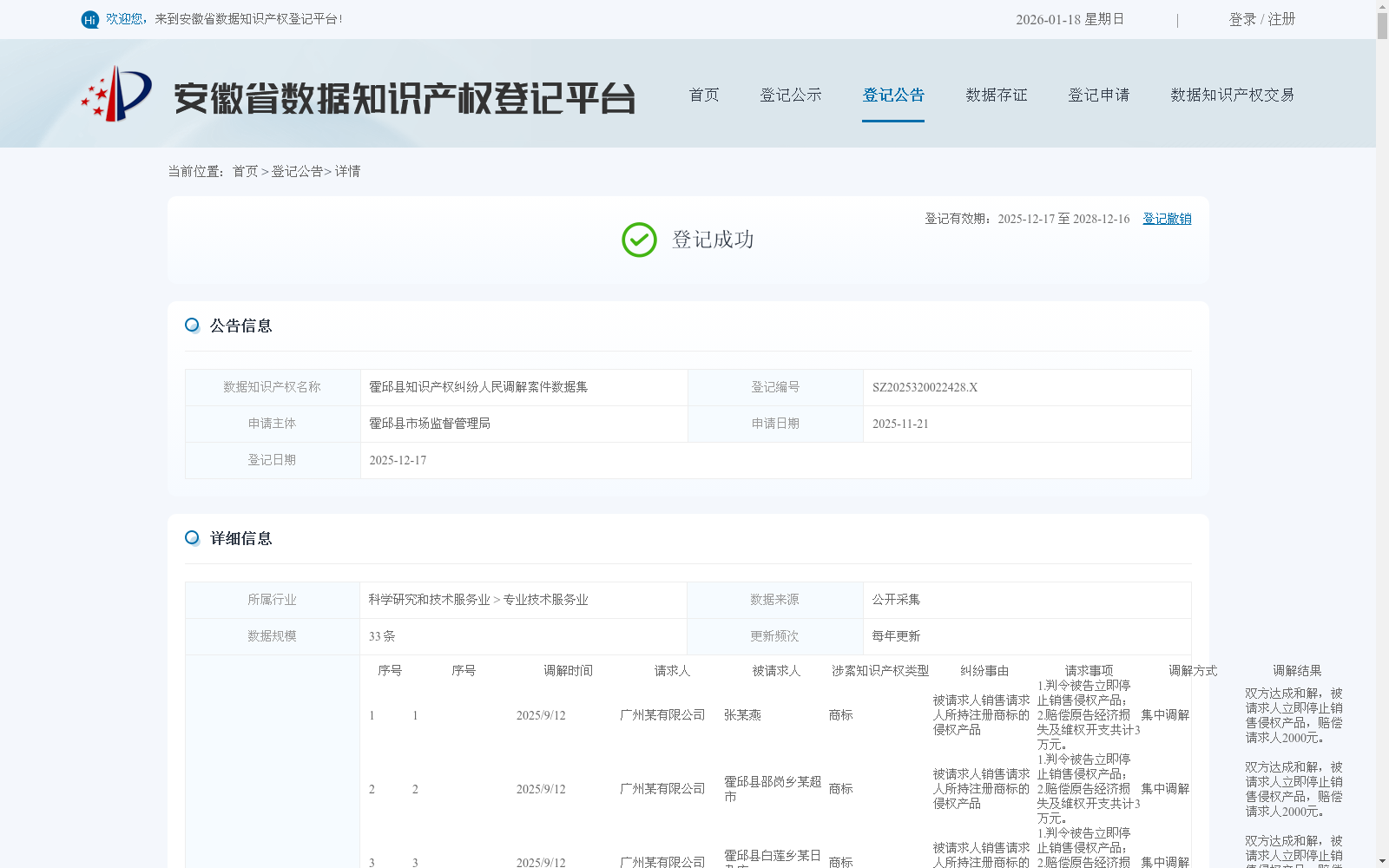Click the scrollbar up arrow
Viewport: 1389px width, 868px height.
[1382, 5]
